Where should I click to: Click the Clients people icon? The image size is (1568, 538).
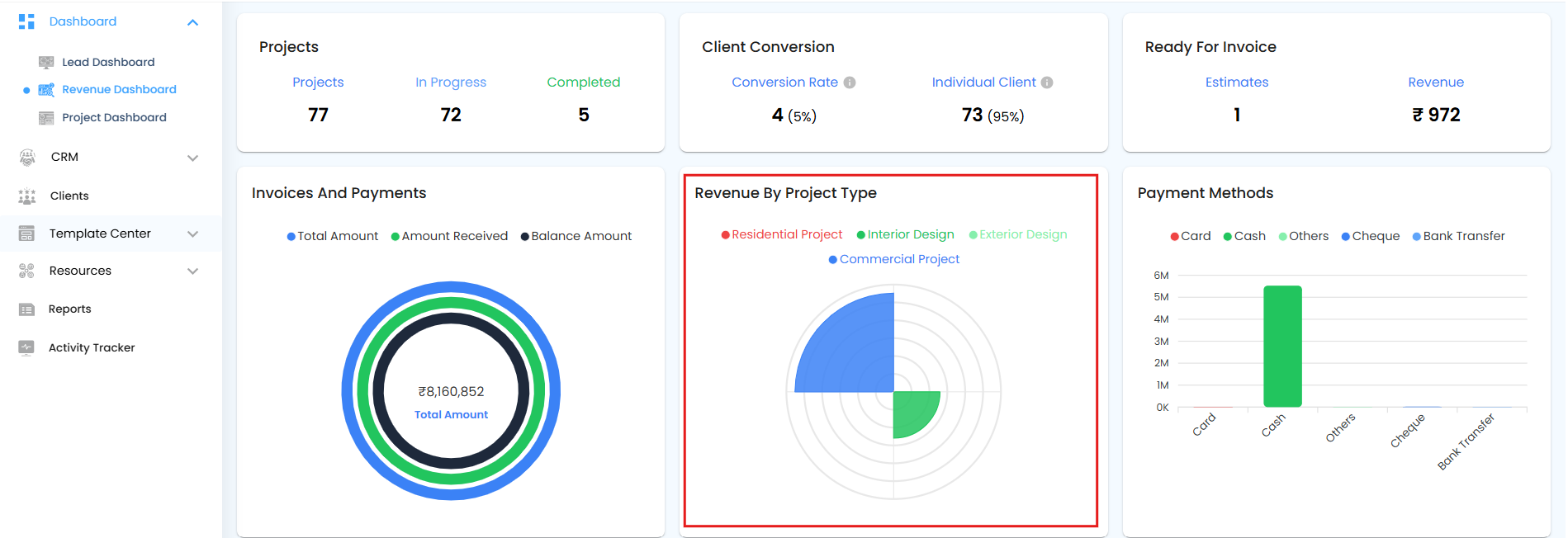[x=27, y=196]
